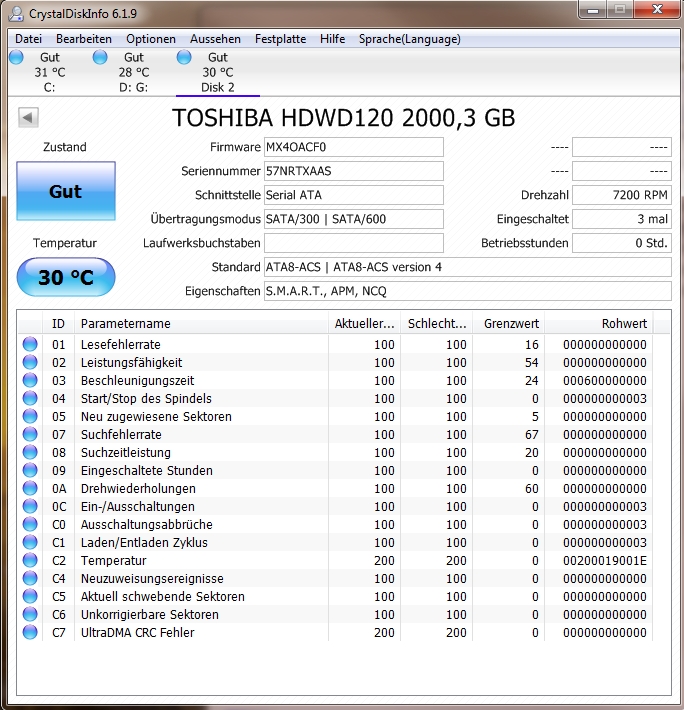Open the Datei menu

29,39
